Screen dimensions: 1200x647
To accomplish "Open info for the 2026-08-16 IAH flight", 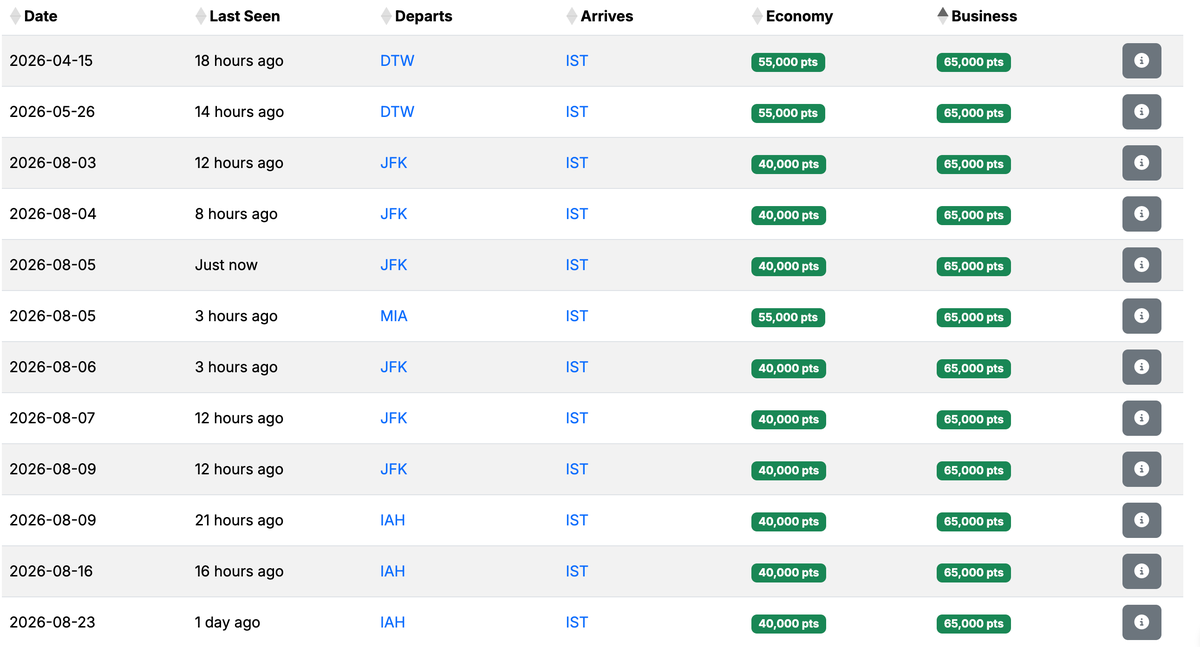I will pos(1141,571).
